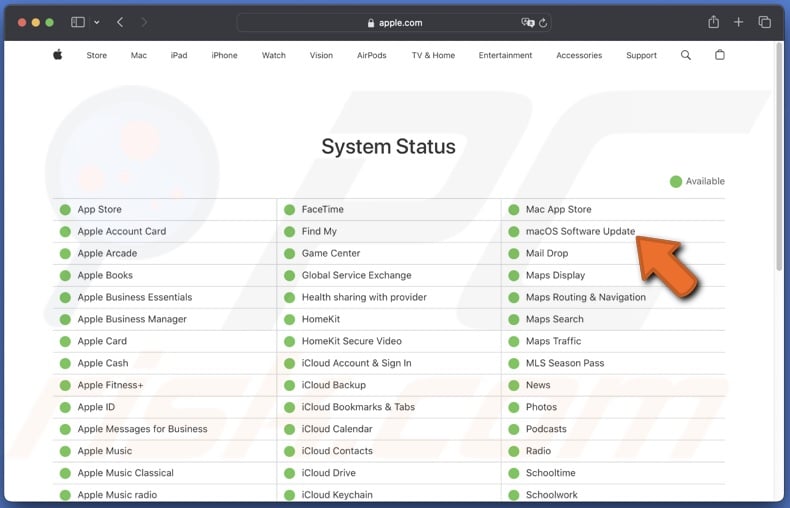Image resolution: width=790 pixels, height=508 pixels.
Task: Click the green dot next to FaceTime
Action: tap(289, 210)
